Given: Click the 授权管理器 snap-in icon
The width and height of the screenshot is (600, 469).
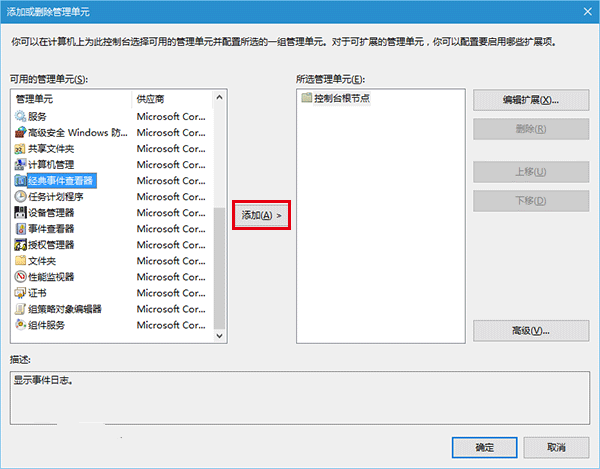Looking at the screenshot, I should (x=20, y=245).
